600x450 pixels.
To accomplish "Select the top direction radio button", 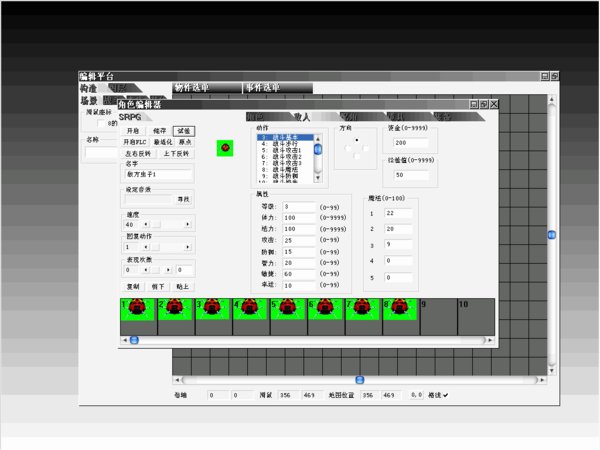I will [x=357, y=139].
